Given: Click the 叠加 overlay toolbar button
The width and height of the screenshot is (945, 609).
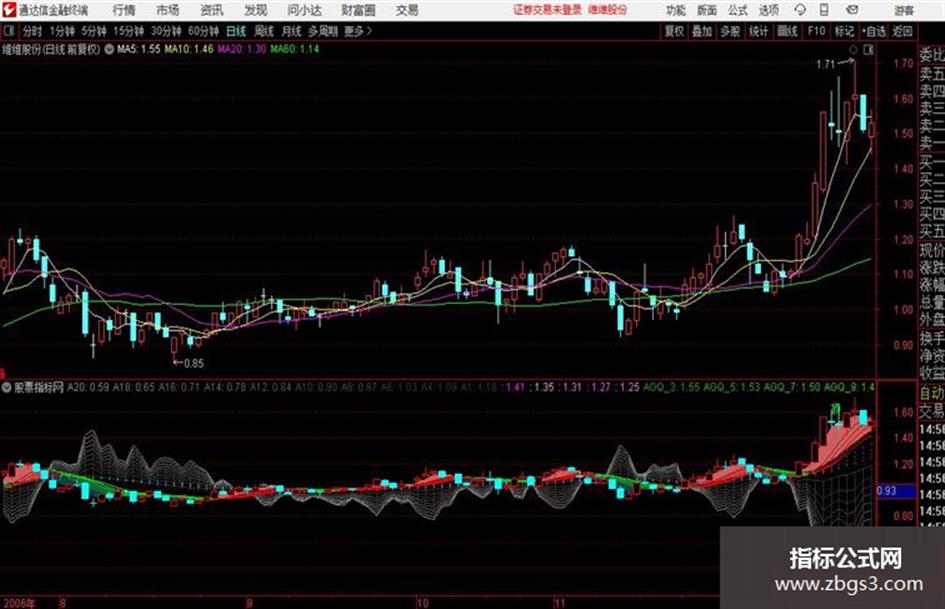Looking at the screenshot, I should [702, 31].
